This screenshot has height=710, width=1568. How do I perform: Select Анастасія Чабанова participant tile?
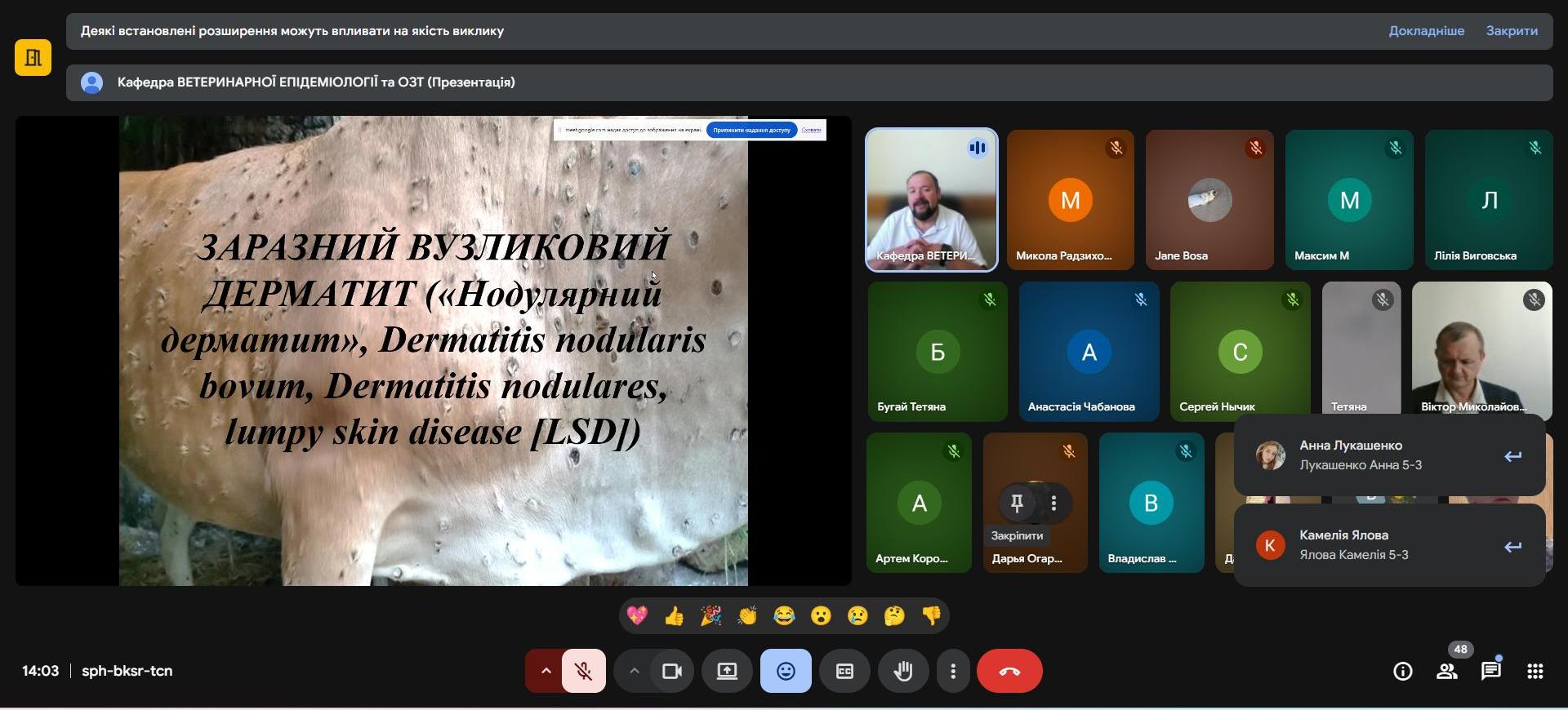click(1089, 352)
